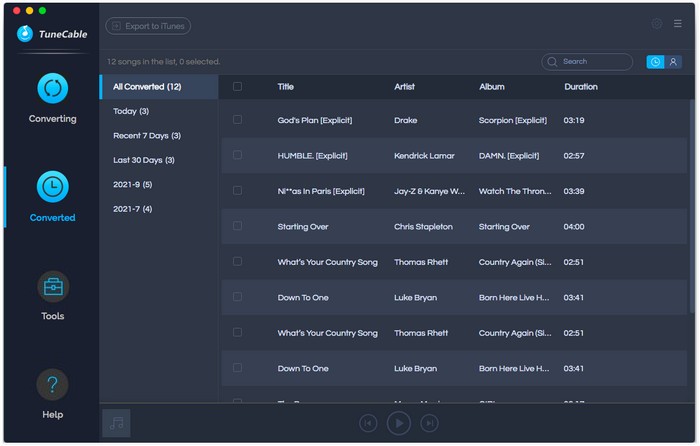This screenshot has height=446, width=700.
Task: Click Export to iTunes button
Action: point(148,26)
